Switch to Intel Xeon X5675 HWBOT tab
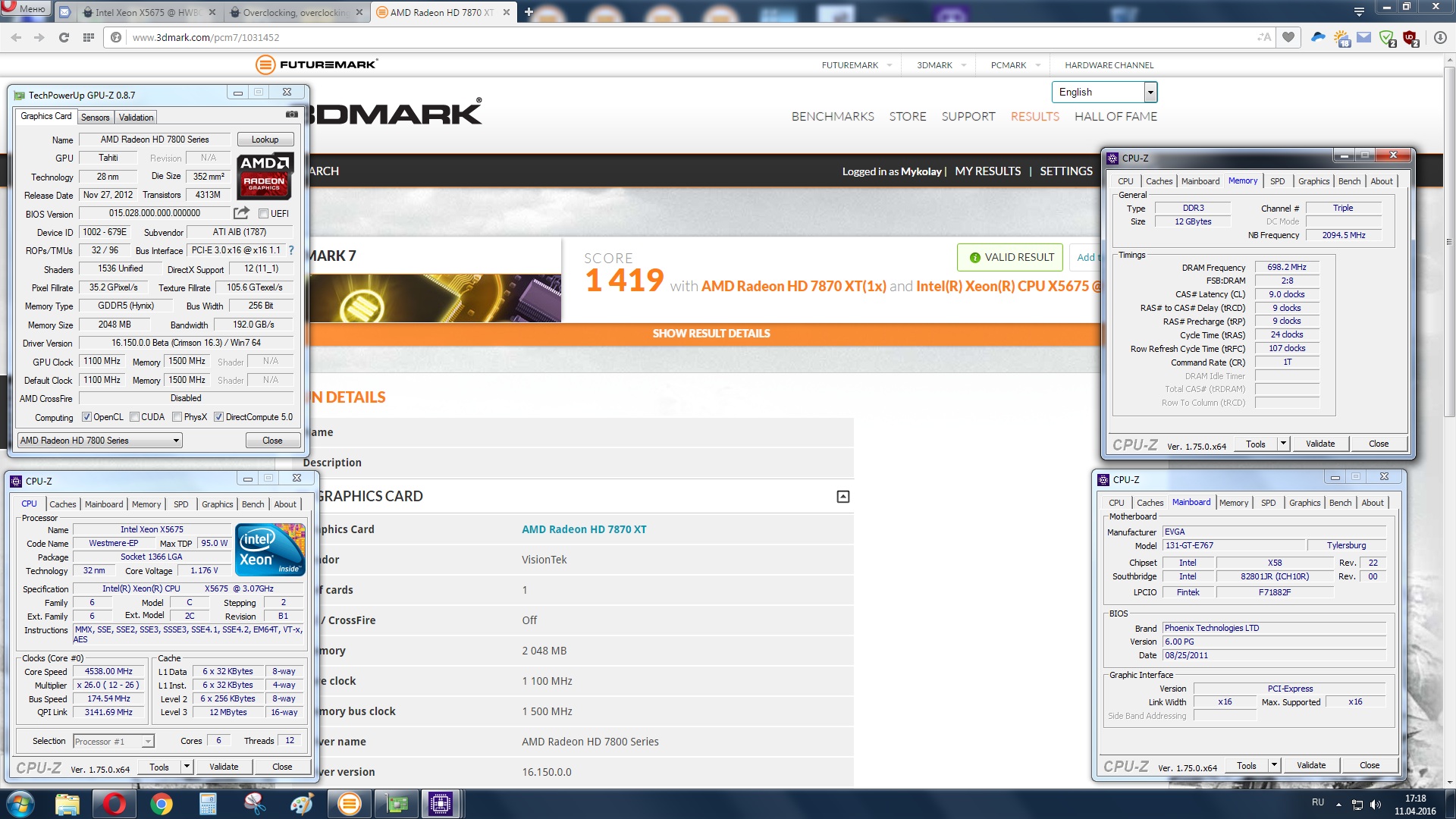 pos(148,12)
